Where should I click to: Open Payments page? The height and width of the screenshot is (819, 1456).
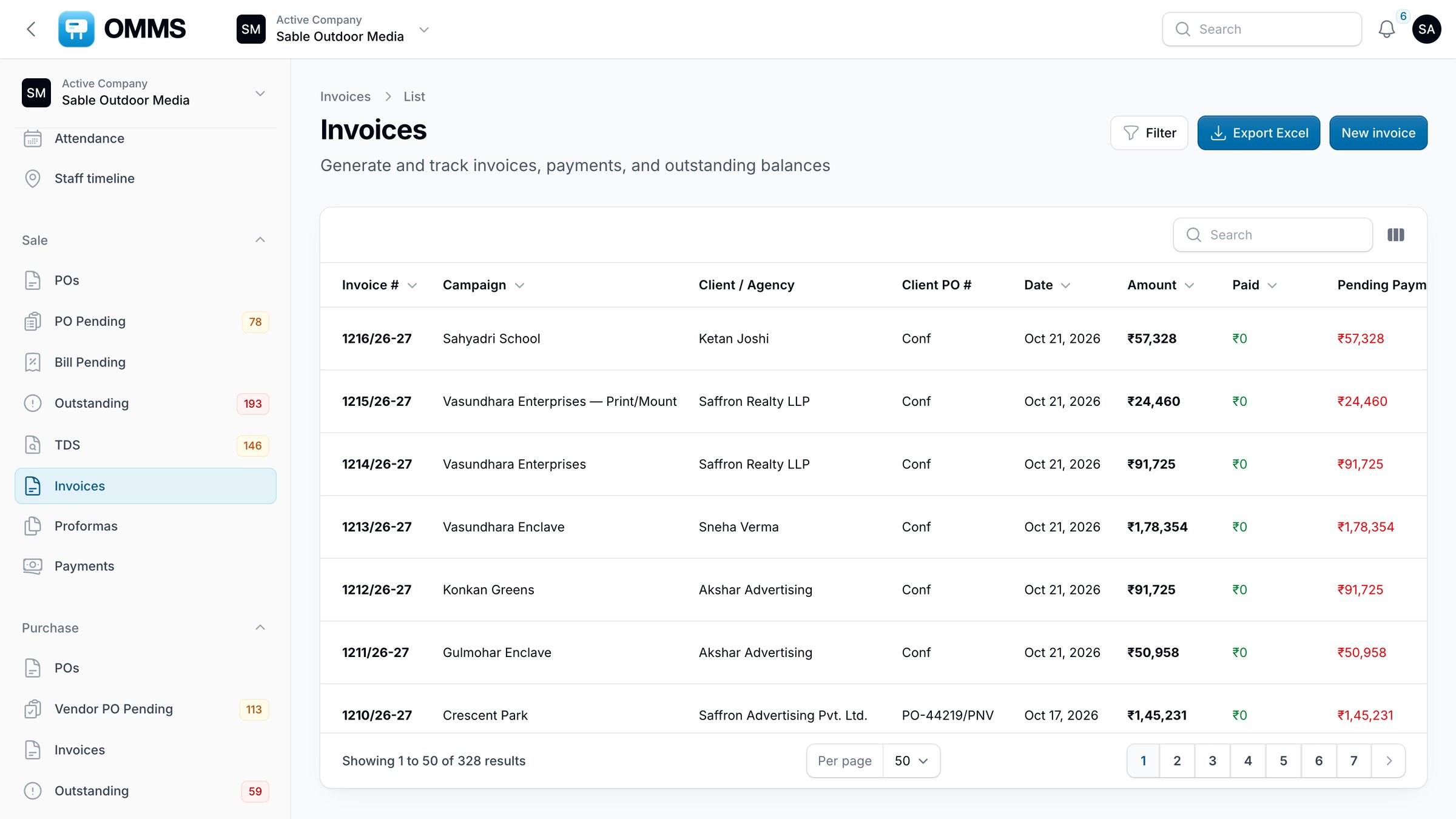[145, 566]
